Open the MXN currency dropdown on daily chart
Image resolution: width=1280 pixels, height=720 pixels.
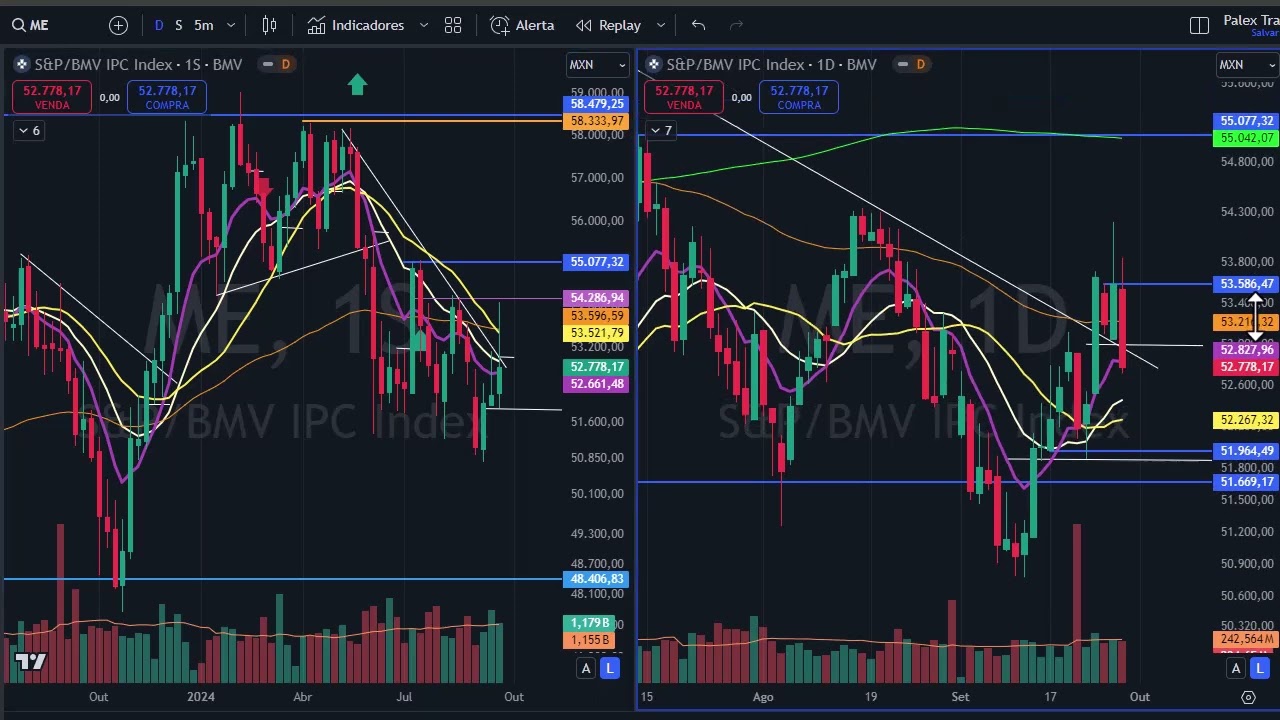1246,65
